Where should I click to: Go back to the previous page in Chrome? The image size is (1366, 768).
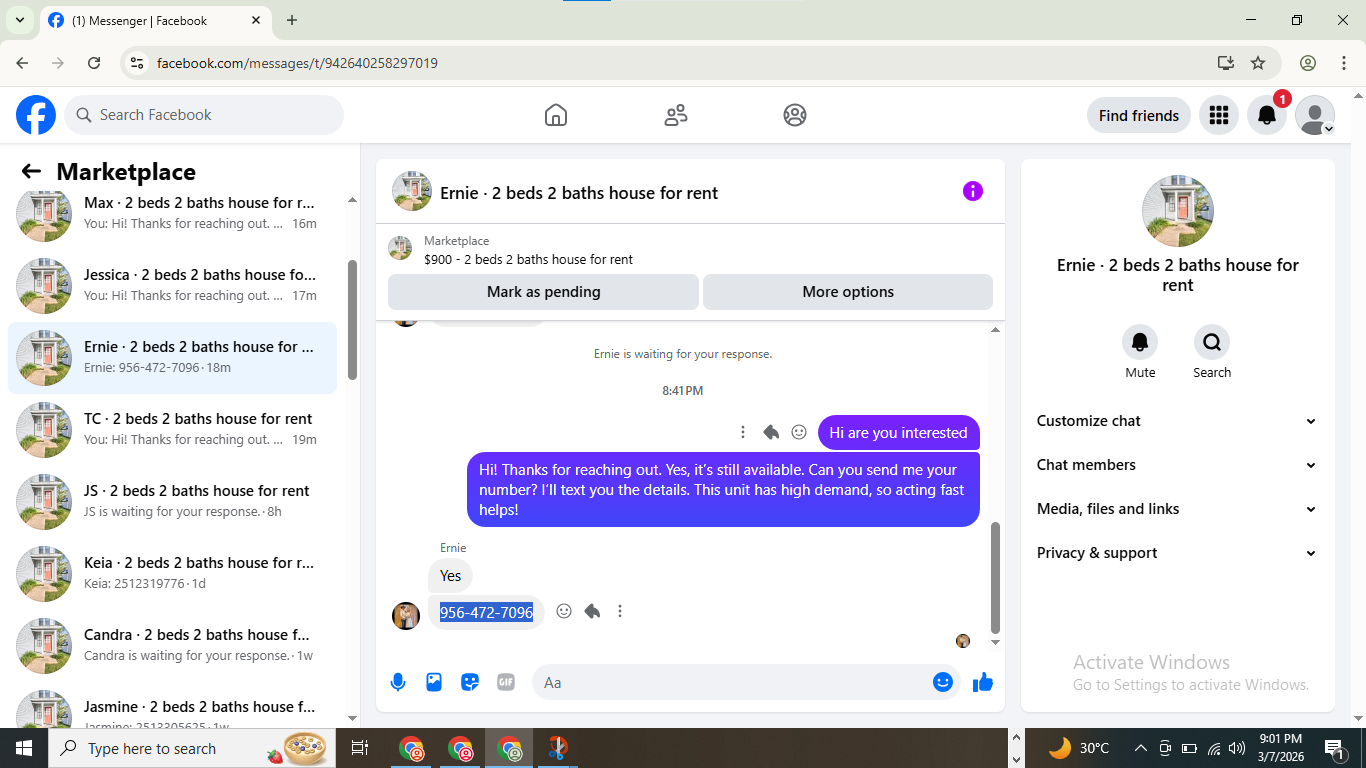tap(22, 63)
